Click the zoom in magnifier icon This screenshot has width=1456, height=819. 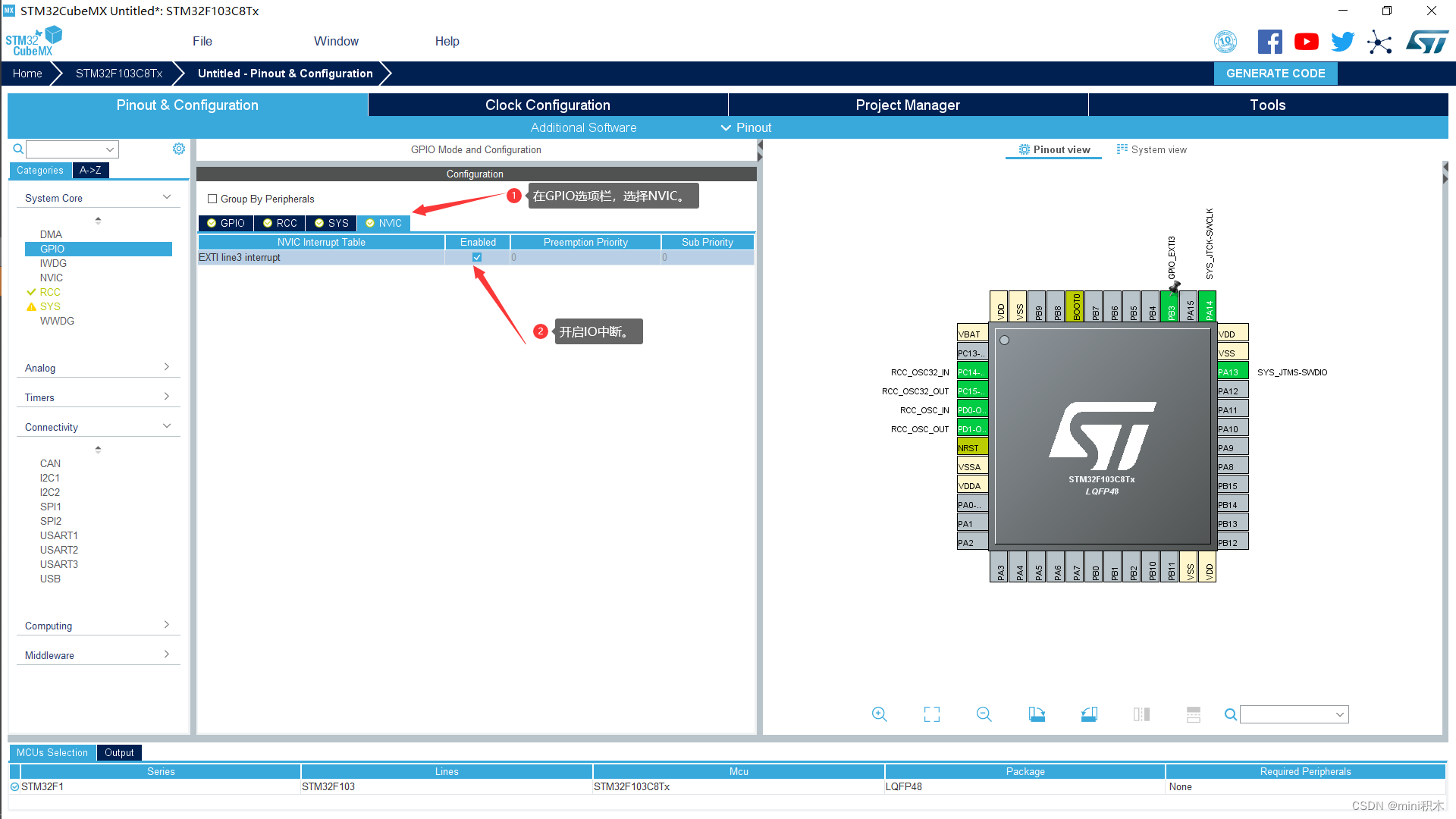(879, 714)
